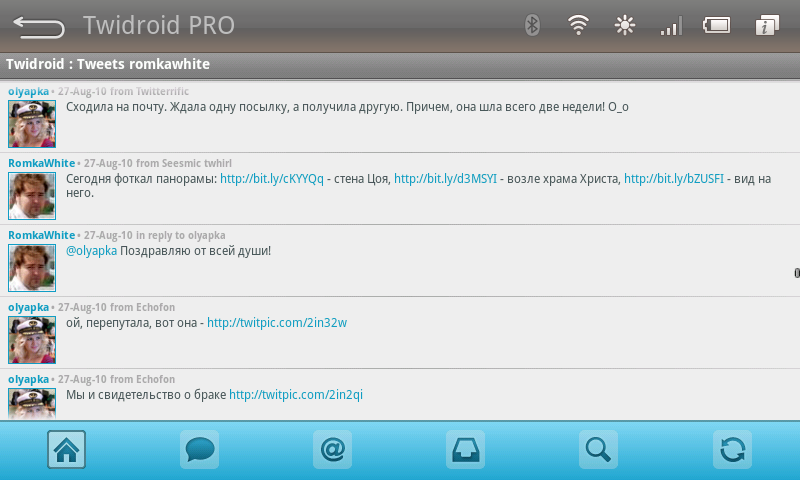800x480 pixels.
Task: Open the search magnifier icon
Action: click(x=598, y=449)
